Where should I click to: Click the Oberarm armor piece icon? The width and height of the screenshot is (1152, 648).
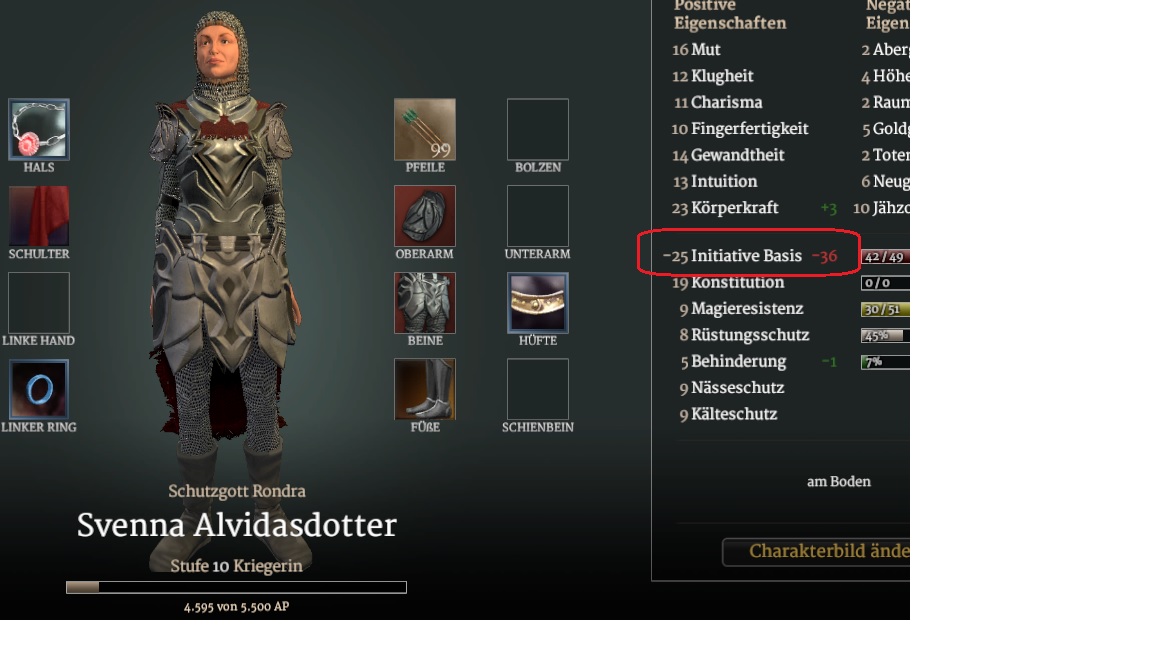pos(425,216)
